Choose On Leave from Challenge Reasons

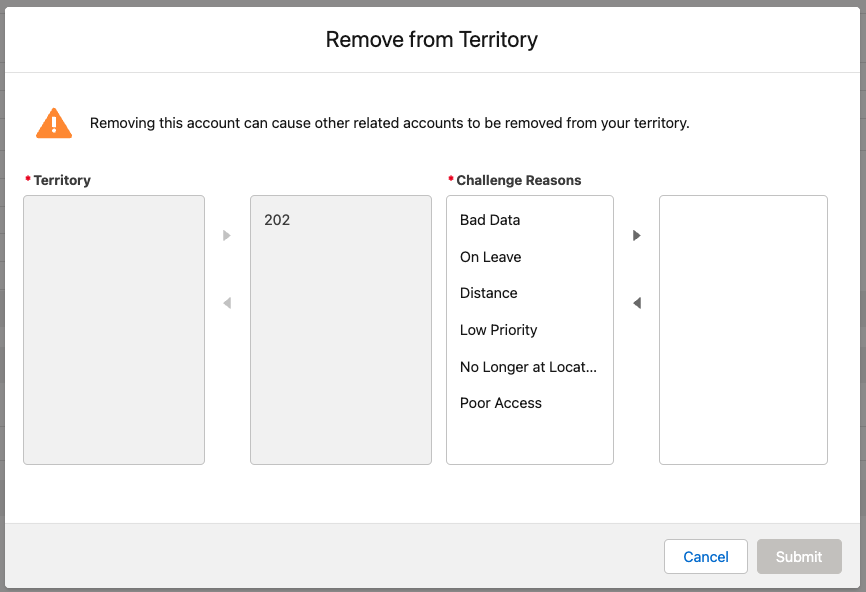pyautogui.click(x=490, y=257)
